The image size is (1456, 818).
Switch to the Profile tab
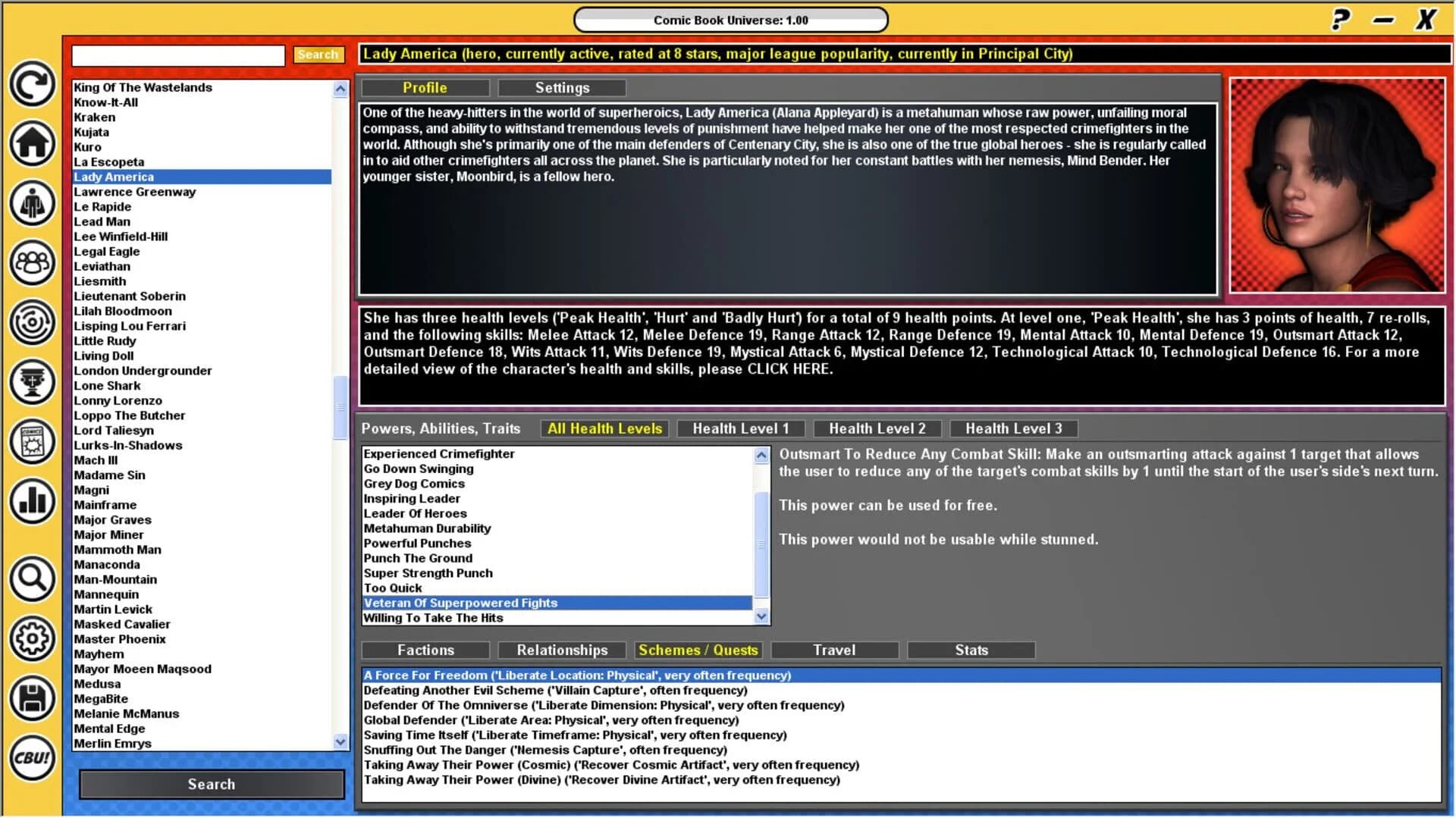pos(425,87)
